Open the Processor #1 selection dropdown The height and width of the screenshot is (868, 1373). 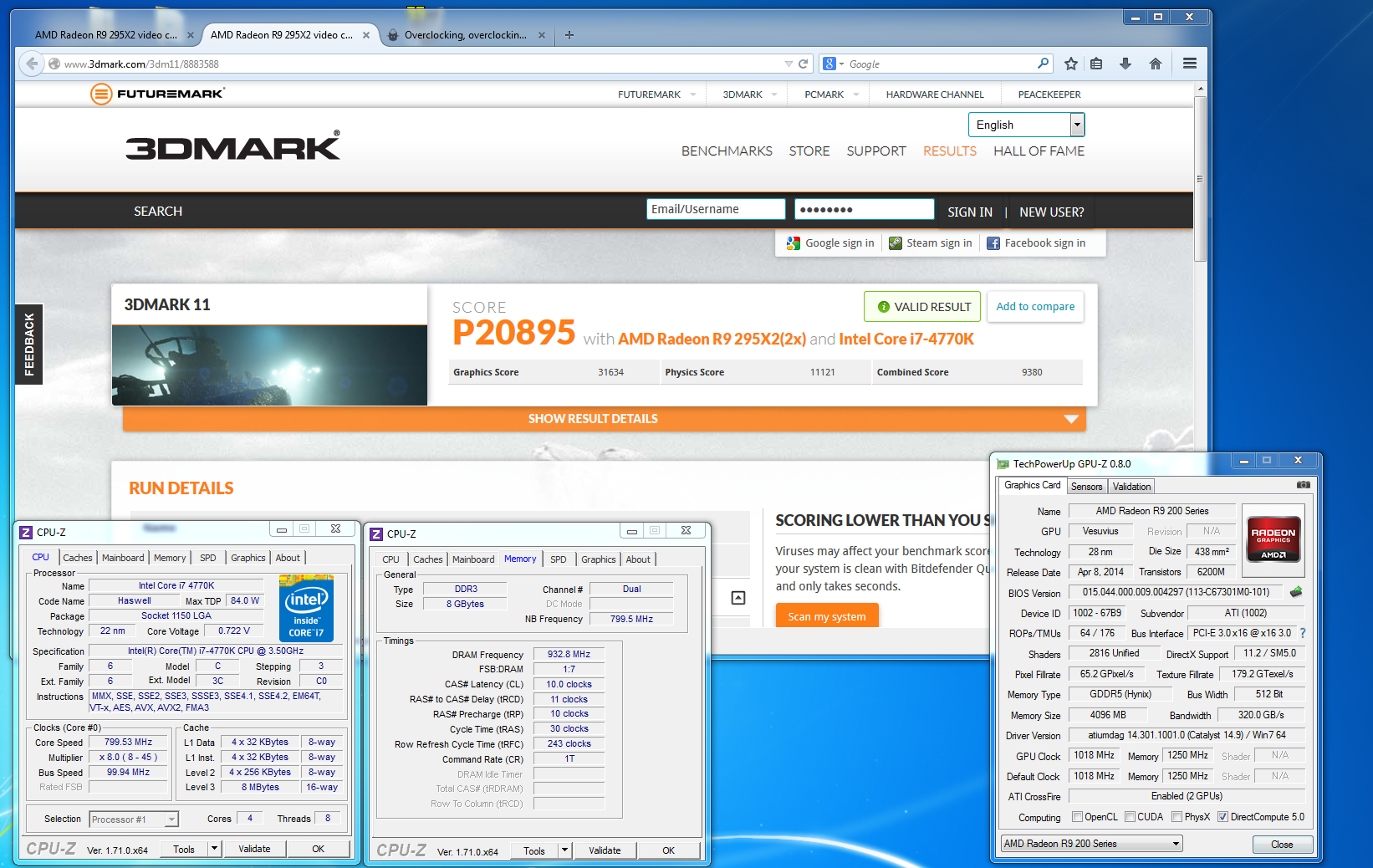[x=134, y=819]
